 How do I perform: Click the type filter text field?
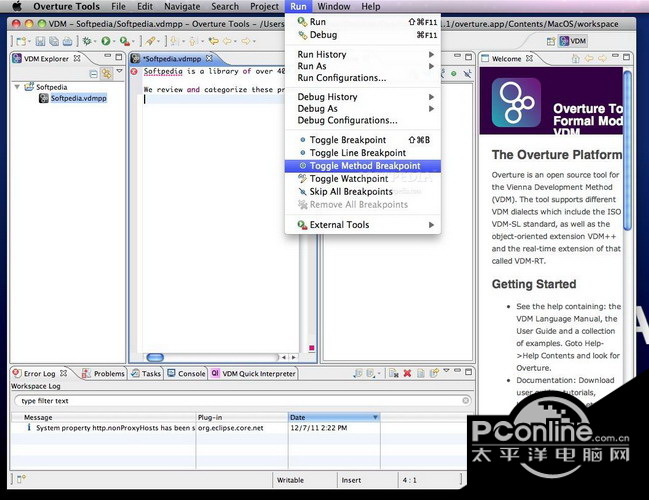[243, 400]
